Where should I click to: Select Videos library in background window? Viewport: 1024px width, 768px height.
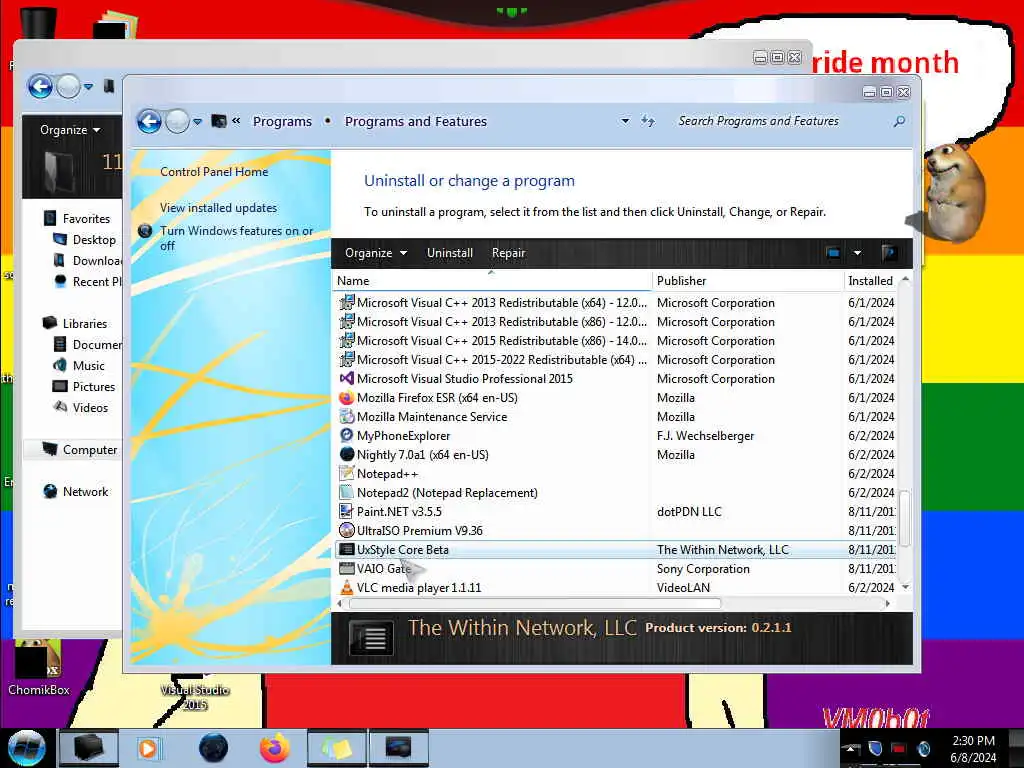81,408
